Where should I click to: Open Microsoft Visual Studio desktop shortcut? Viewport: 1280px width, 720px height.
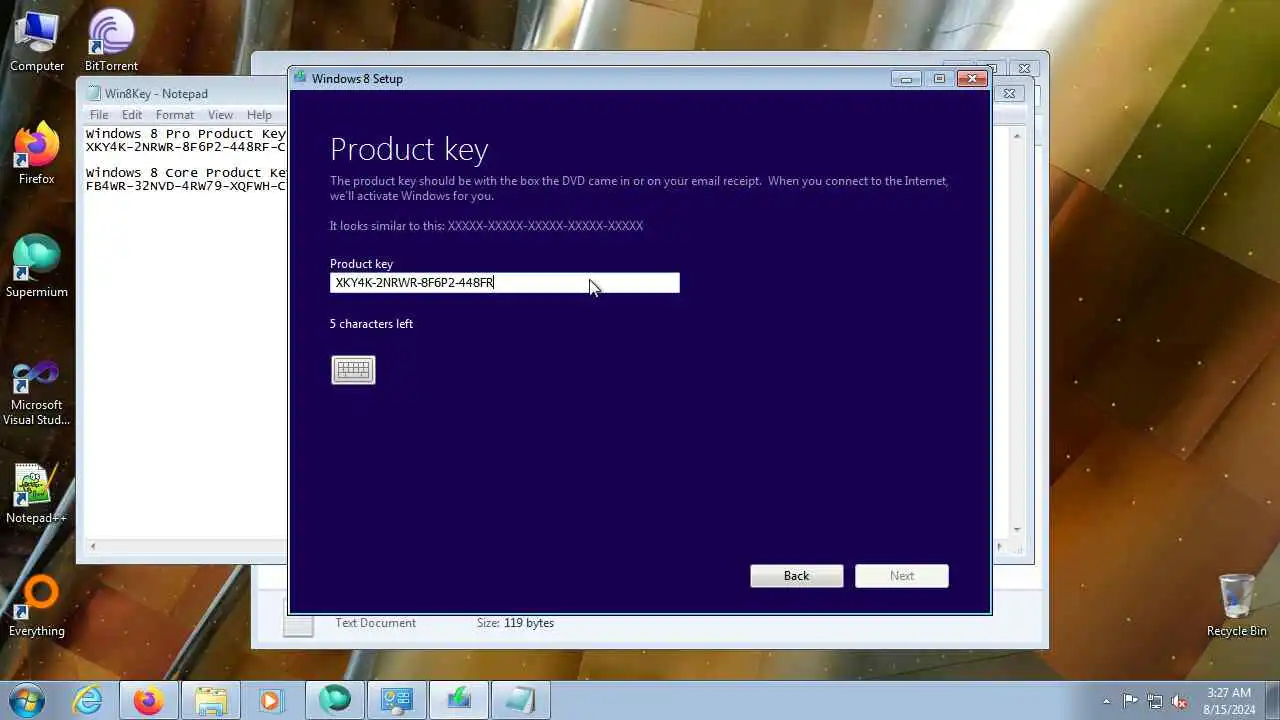(x=37, y=393)
